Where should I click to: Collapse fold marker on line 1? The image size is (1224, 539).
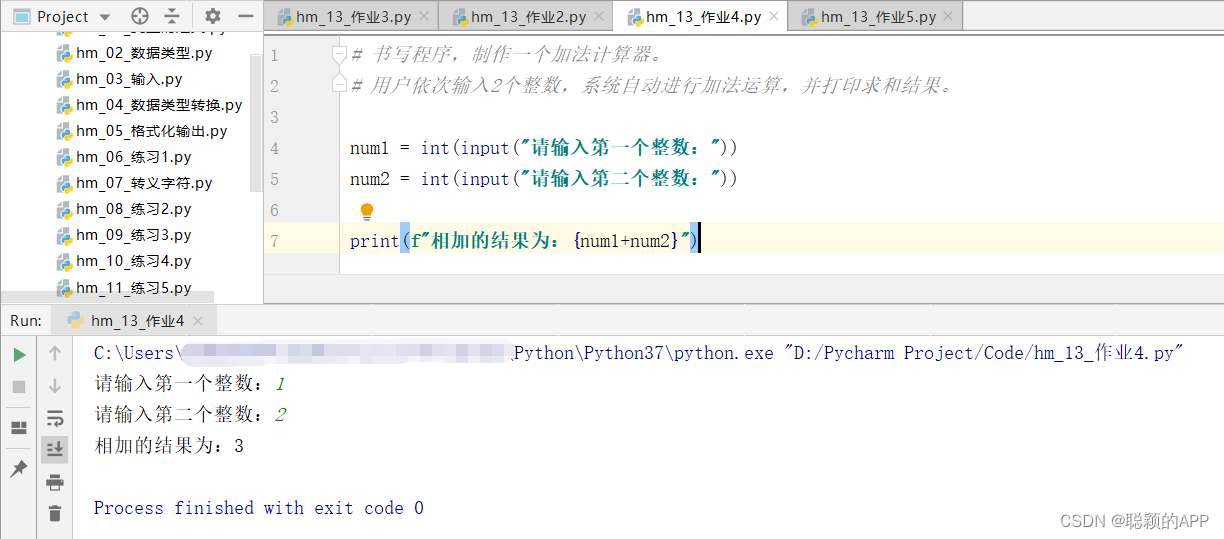coord(340,54)
